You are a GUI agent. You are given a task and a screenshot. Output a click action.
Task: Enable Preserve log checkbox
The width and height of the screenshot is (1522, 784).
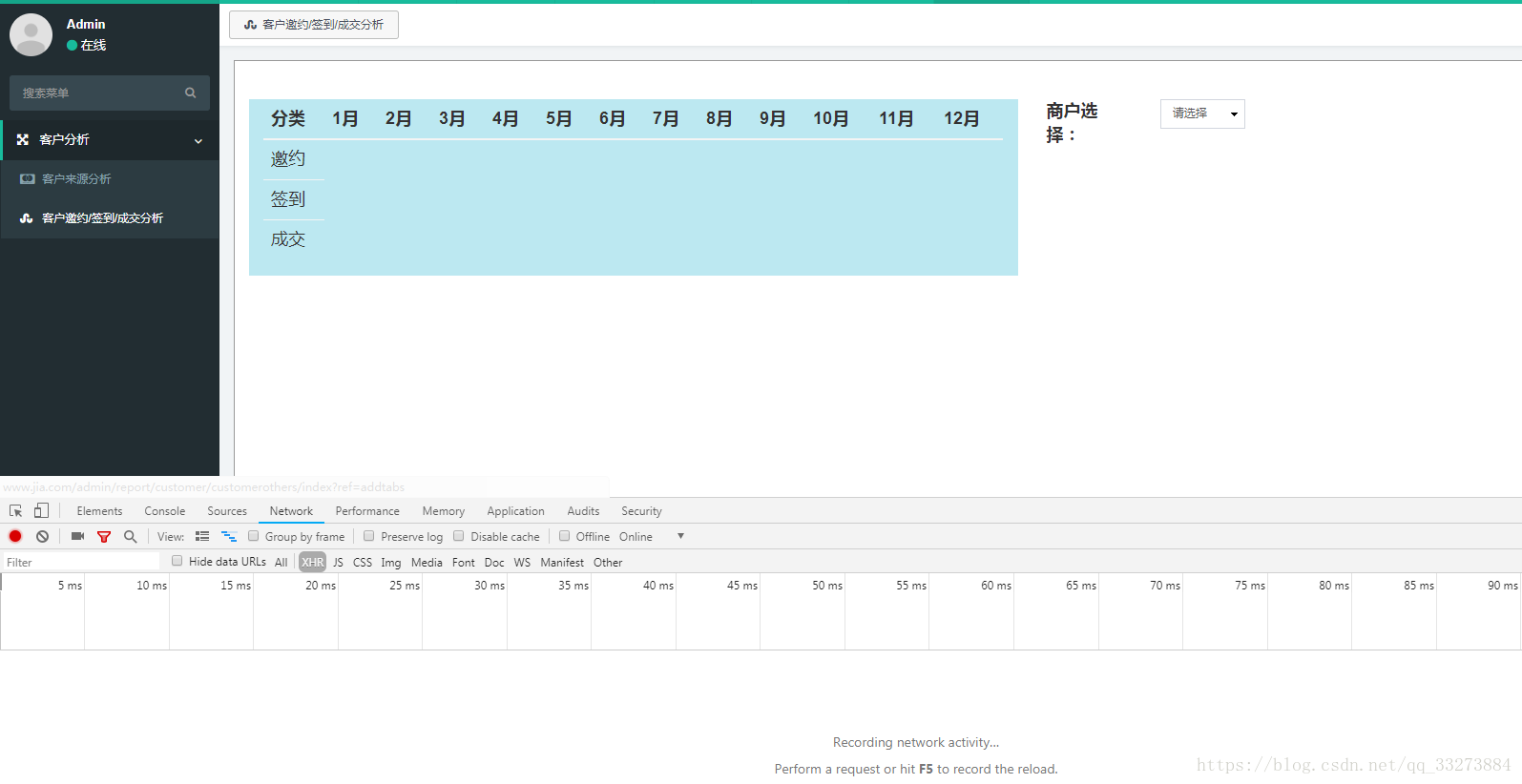point(369,536)
